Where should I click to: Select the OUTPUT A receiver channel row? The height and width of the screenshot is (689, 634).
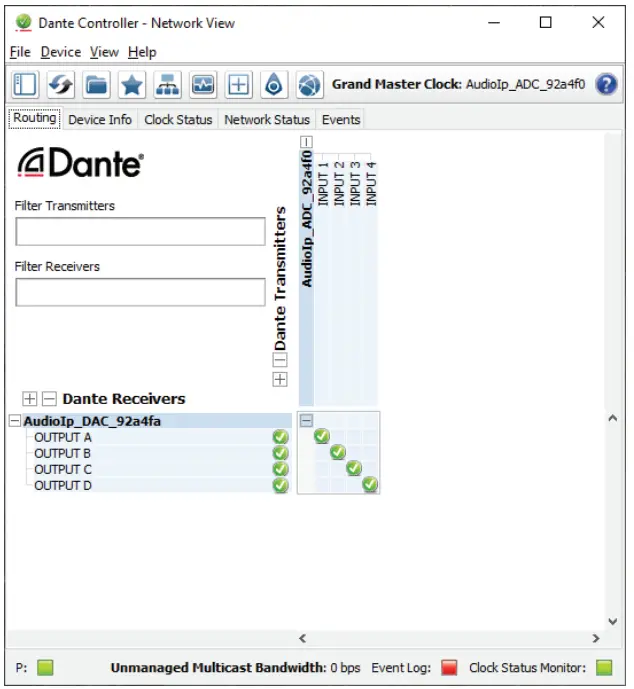point(162,438)
